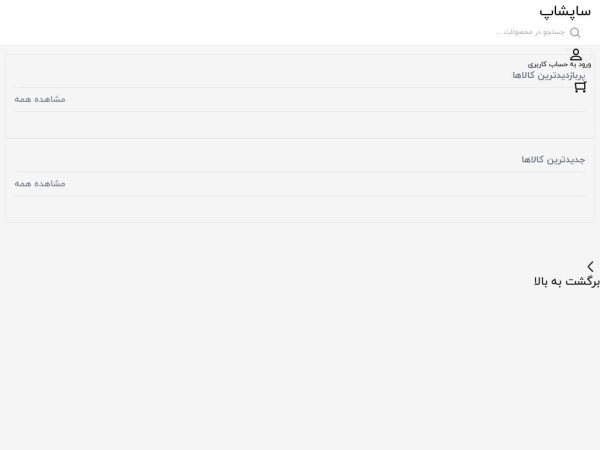
Task: Open the 'ورود به حساب کاربری' login link
Action: point(559,64)
